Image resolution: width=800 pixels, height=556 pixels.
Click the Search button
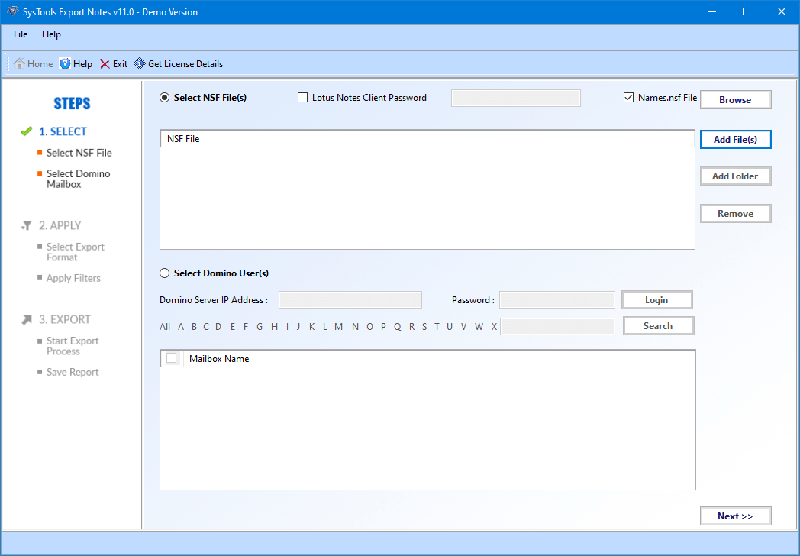tap(658, 325)
